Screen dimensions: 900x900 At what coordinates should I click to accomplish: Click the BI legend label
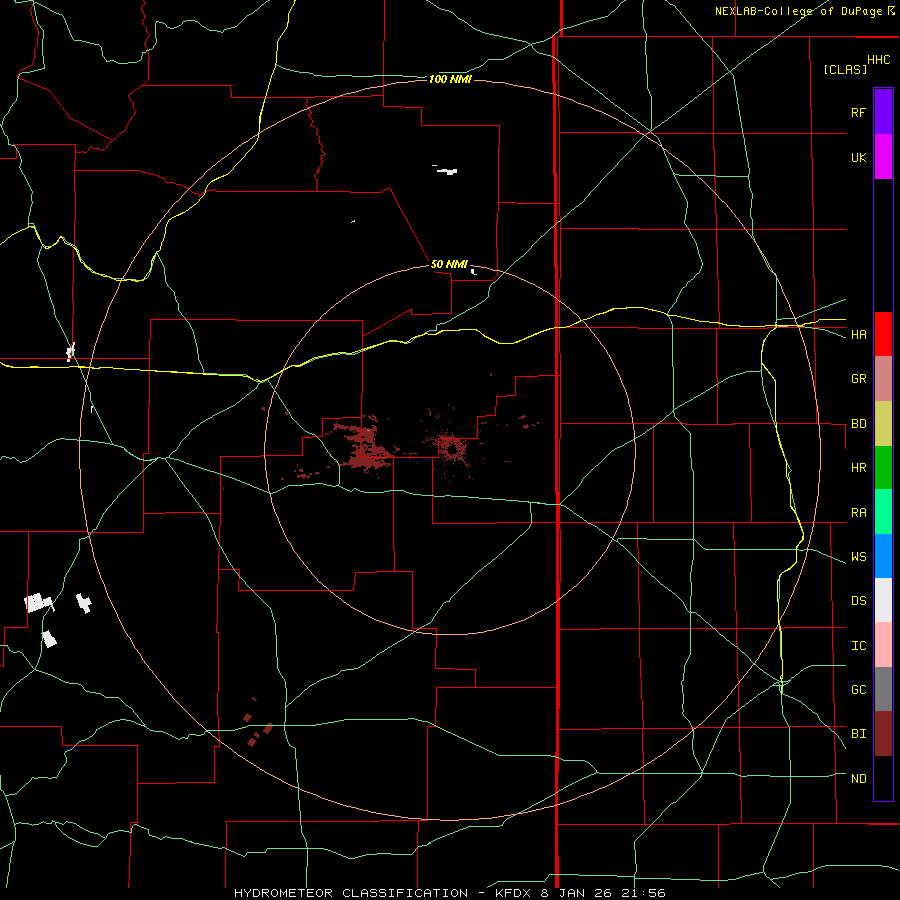(858, 734)
